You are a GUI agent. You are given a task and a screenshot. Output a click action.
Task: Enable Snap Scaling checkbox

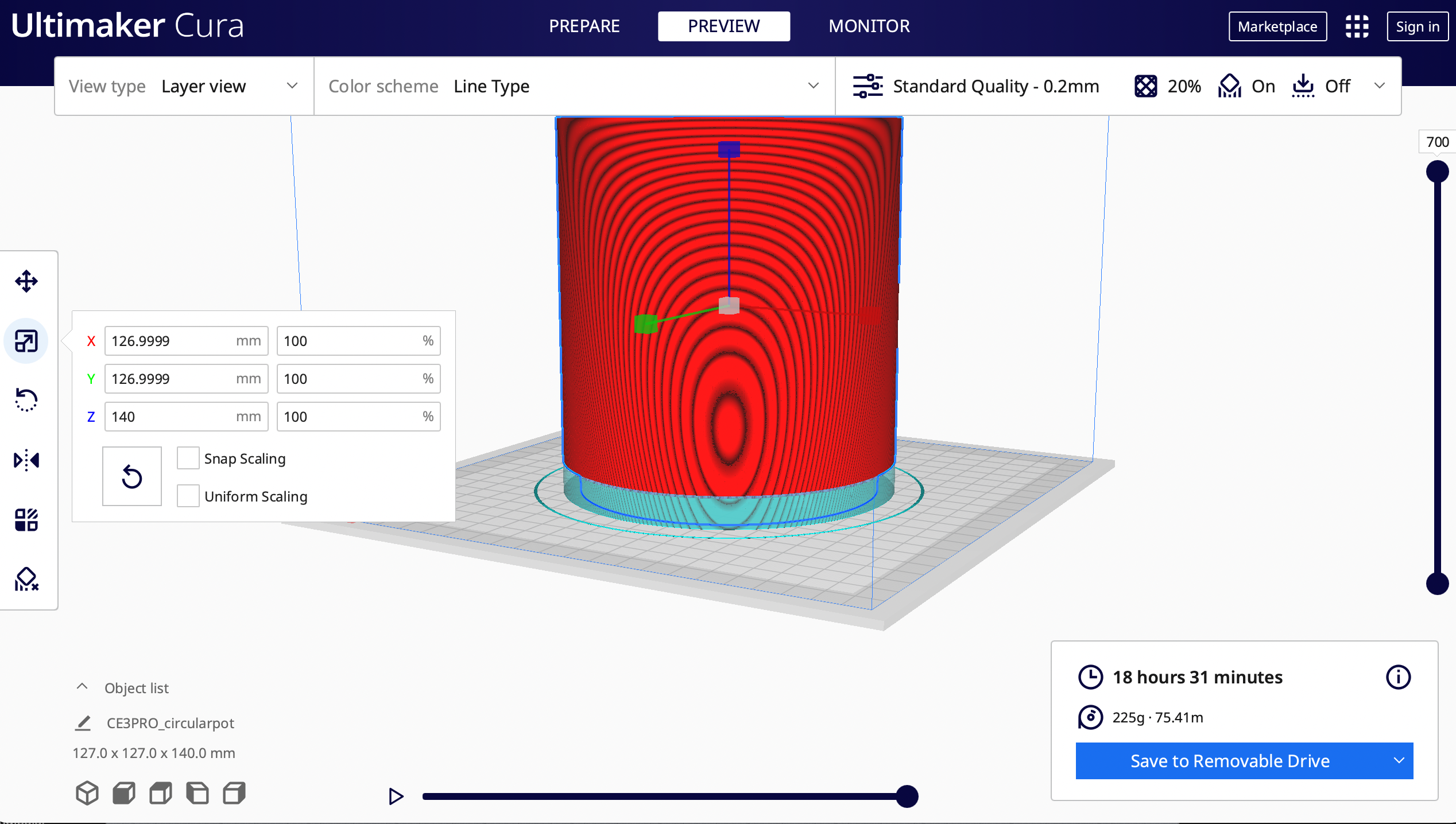(188, 458)
